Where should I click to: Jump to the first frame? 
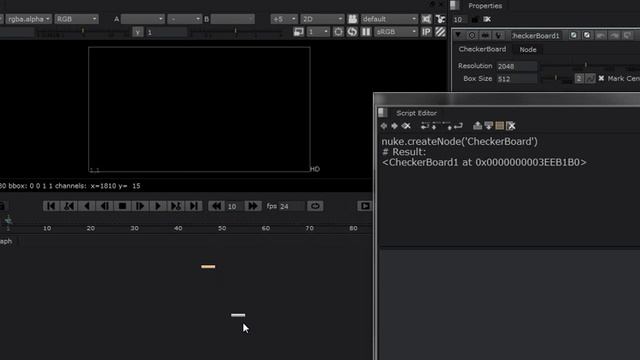(51, 206)
